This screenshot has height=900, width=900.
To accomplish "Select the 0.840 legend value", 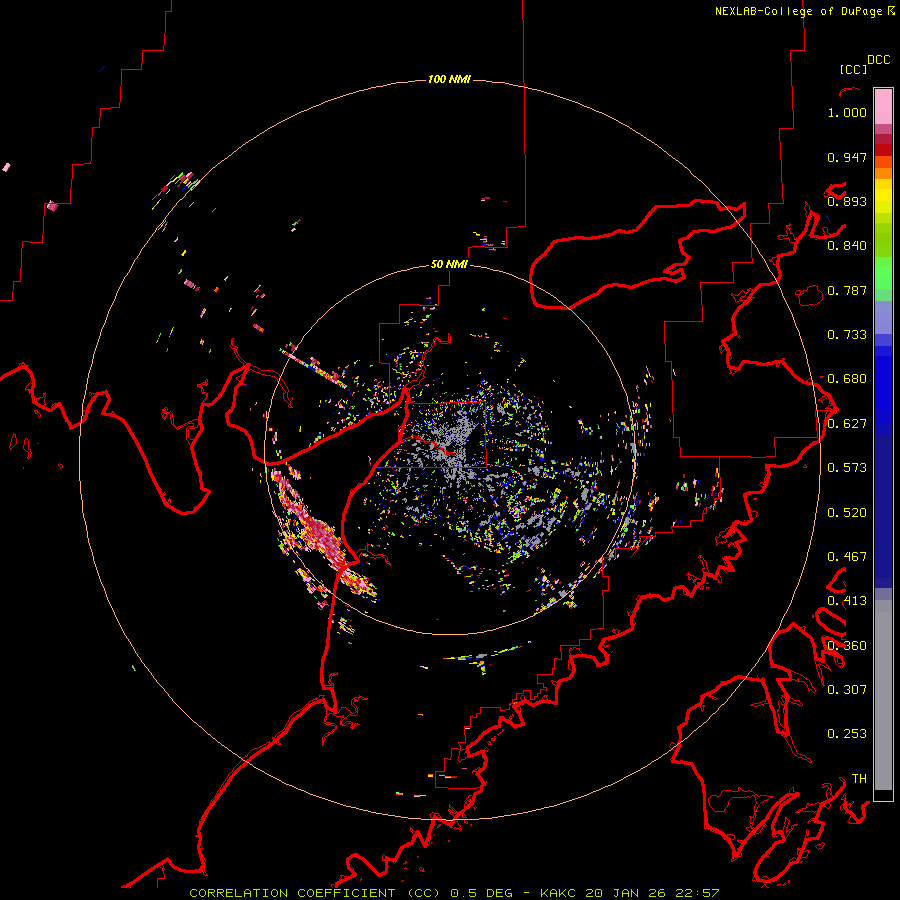I will click(x=847, y=246).
